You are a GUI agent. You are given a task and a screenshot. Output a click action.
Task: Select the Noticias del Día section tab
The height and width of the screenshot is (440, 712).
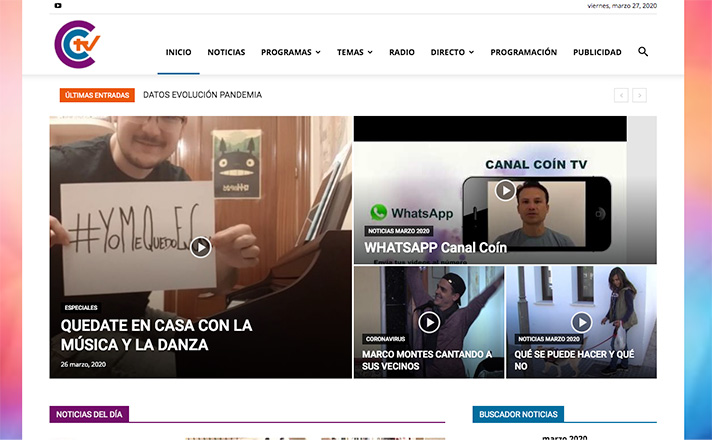[x=89, y=414]
